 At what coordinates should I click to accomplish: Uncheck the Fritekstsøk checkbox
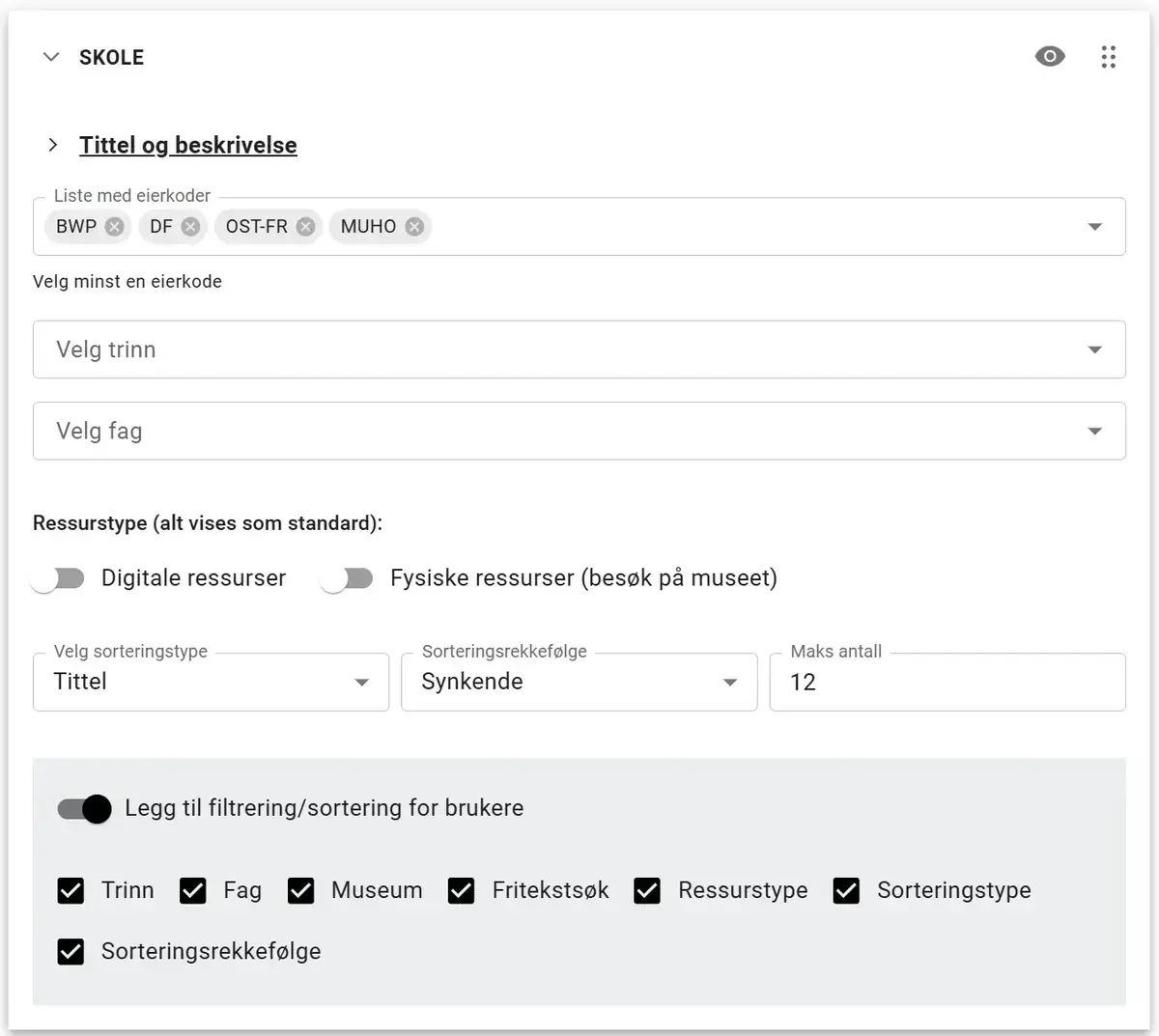[462, 890]
